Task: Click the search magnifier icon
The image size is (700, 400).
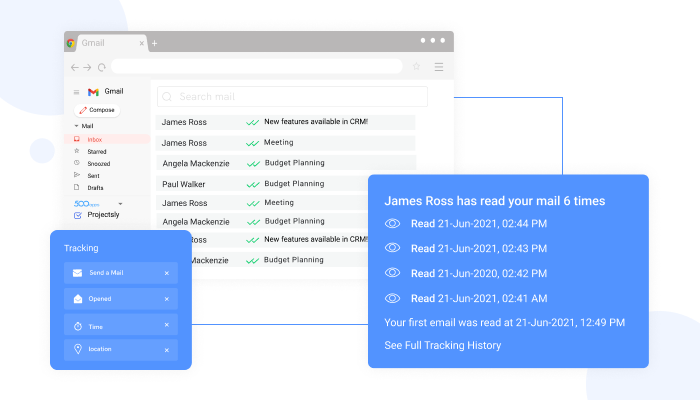Action: click(167, 97)
